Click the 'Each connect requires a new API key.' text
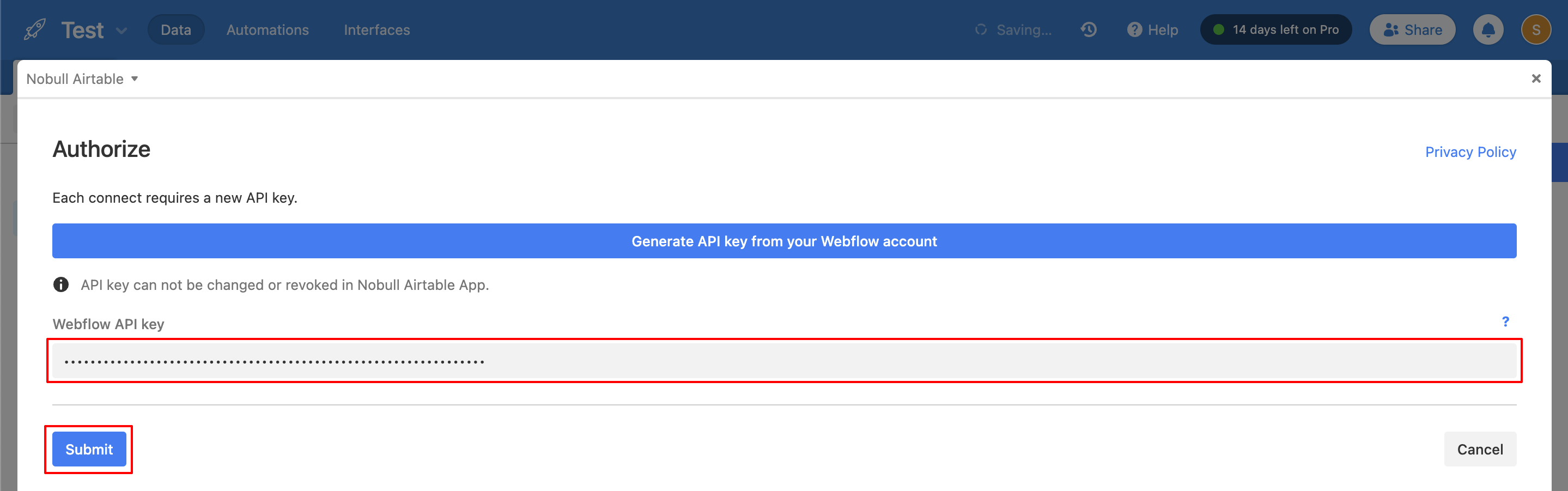1568x491 pixels. coord(175,198)
